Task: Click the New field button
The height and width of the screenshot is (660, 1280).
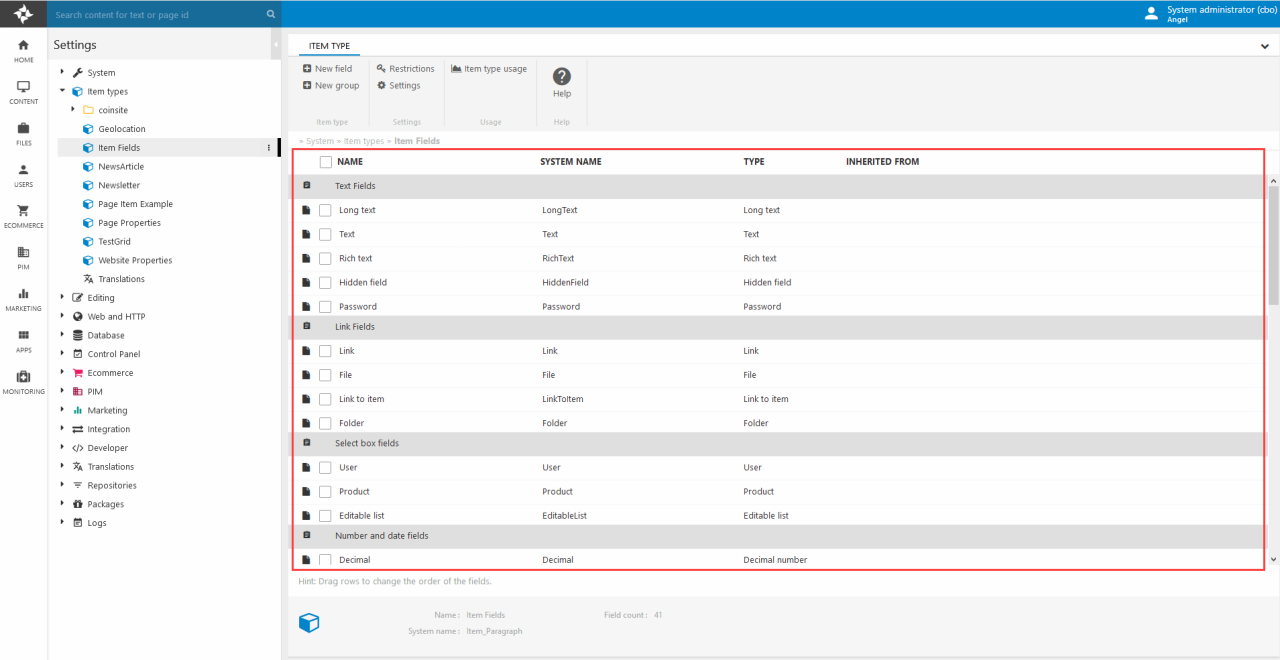Action: [327, 69]
